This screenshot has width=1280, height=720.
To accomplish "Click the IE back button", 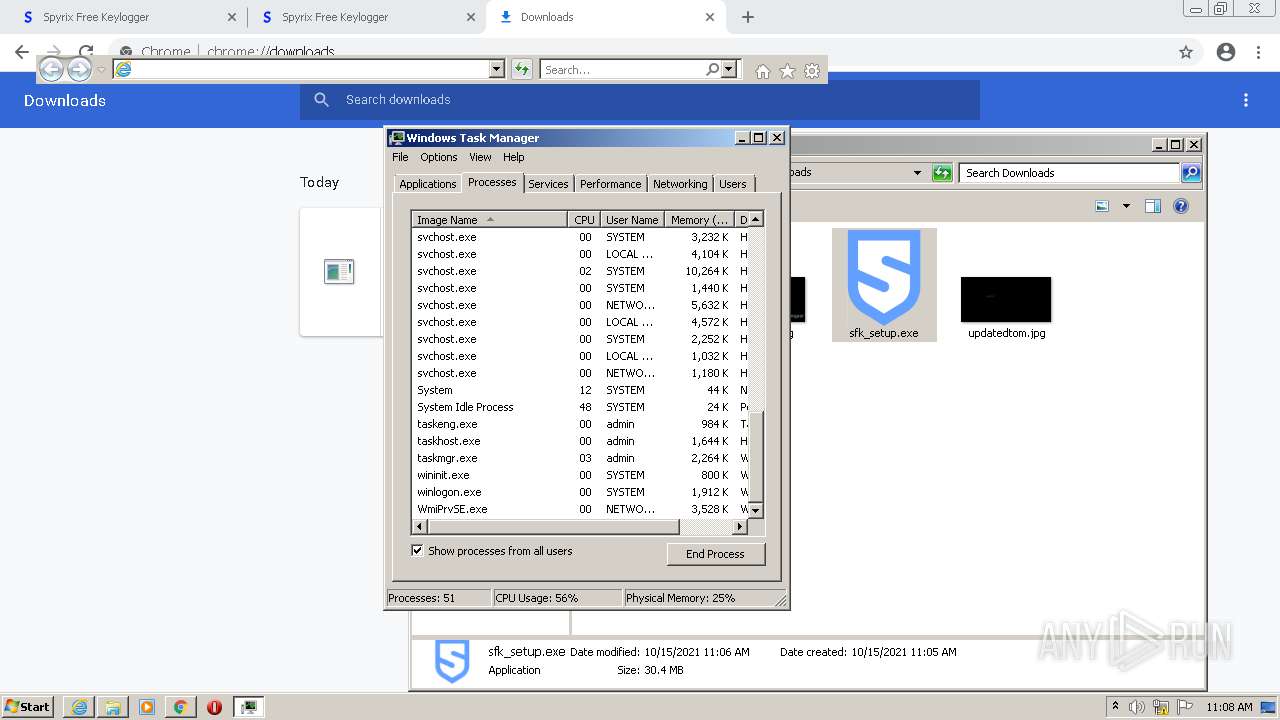I will coord(51,69).
